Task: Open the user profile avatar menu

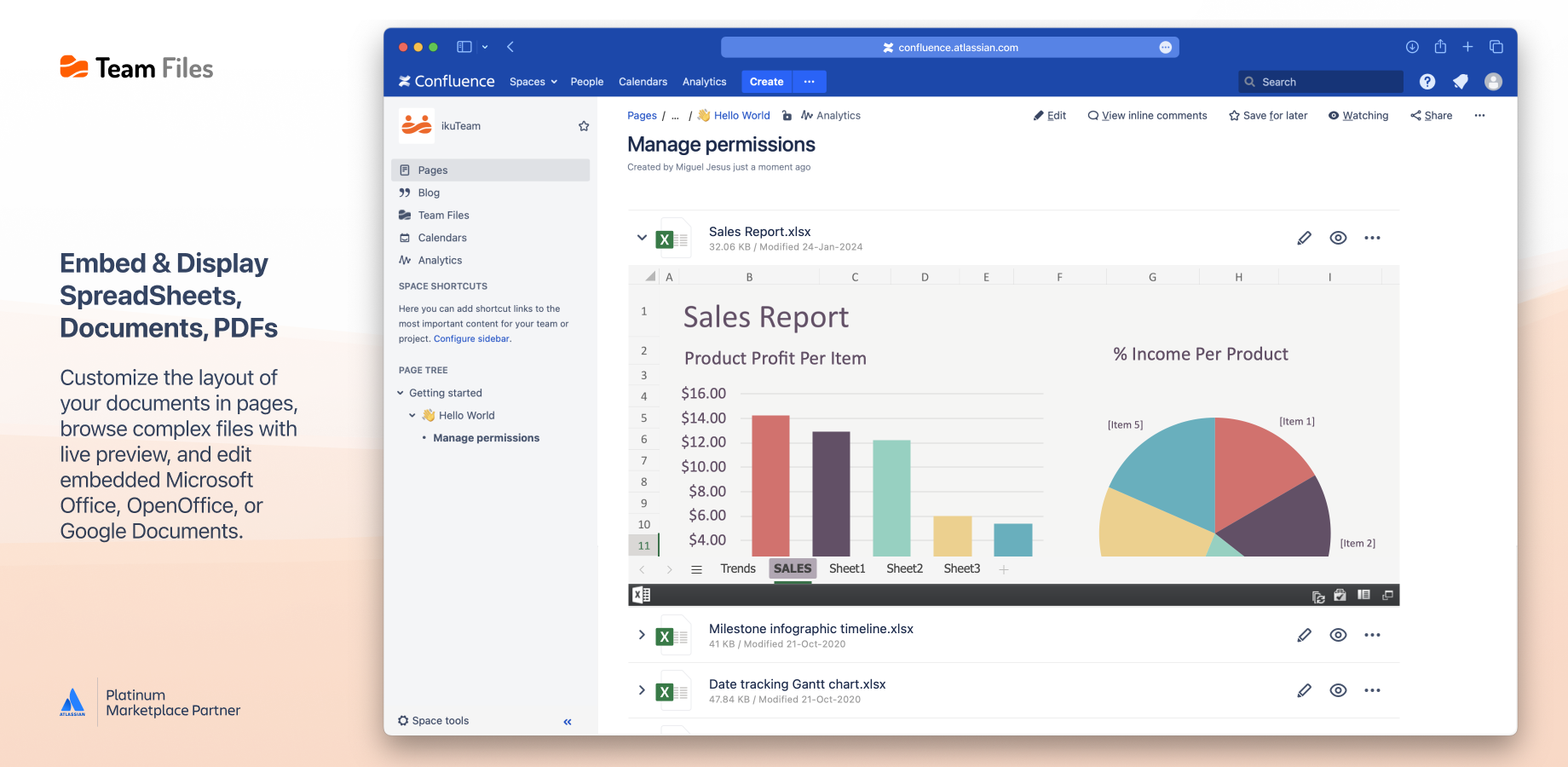Action: 1493,82
